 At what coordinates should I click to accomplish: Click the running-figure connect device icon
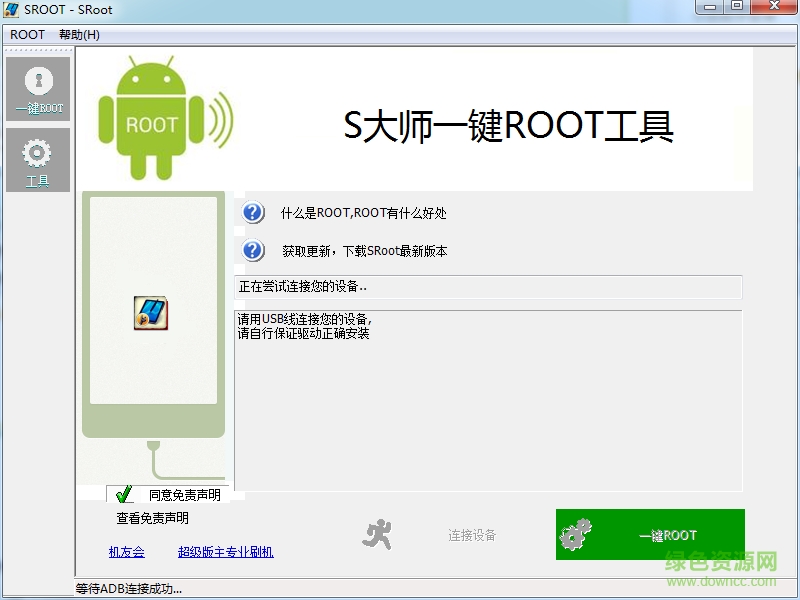(x=375, y=533)
